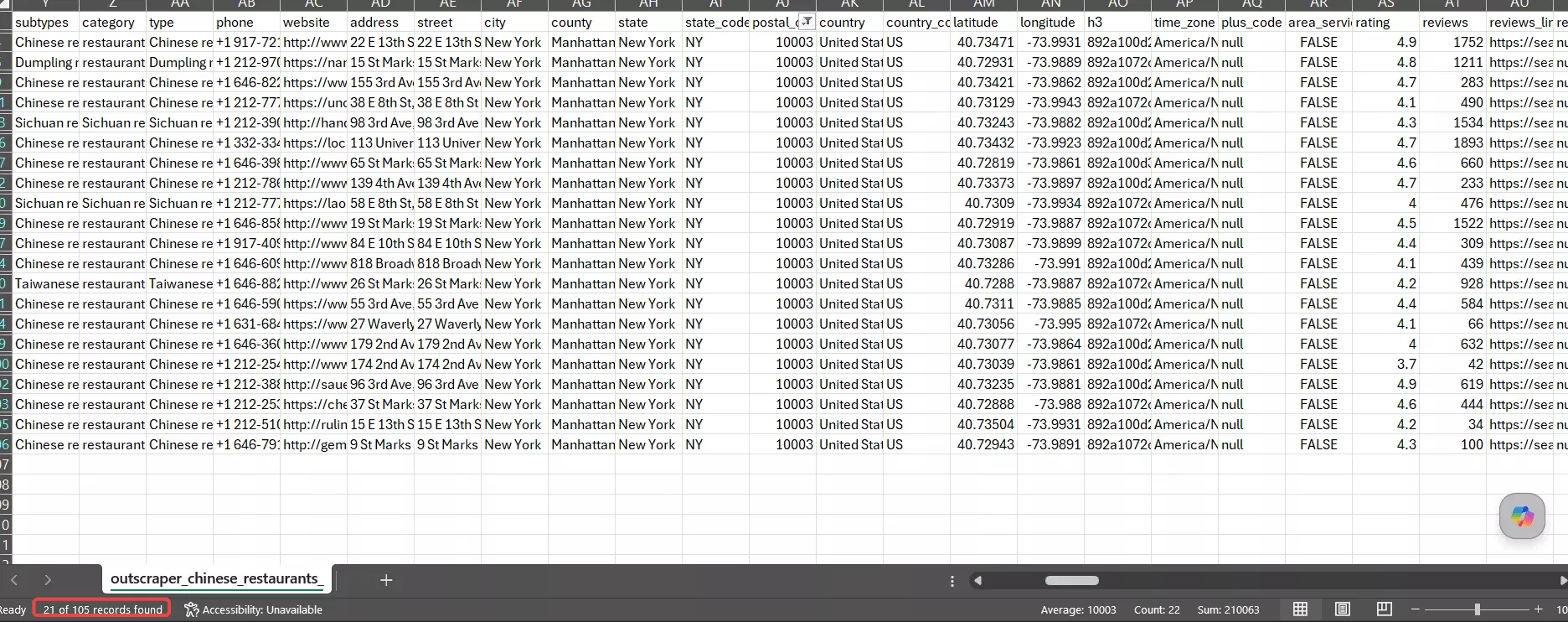Click the horizontal scrollbar left arrow
The image size is (1568, 622).
tap(977, 580)
